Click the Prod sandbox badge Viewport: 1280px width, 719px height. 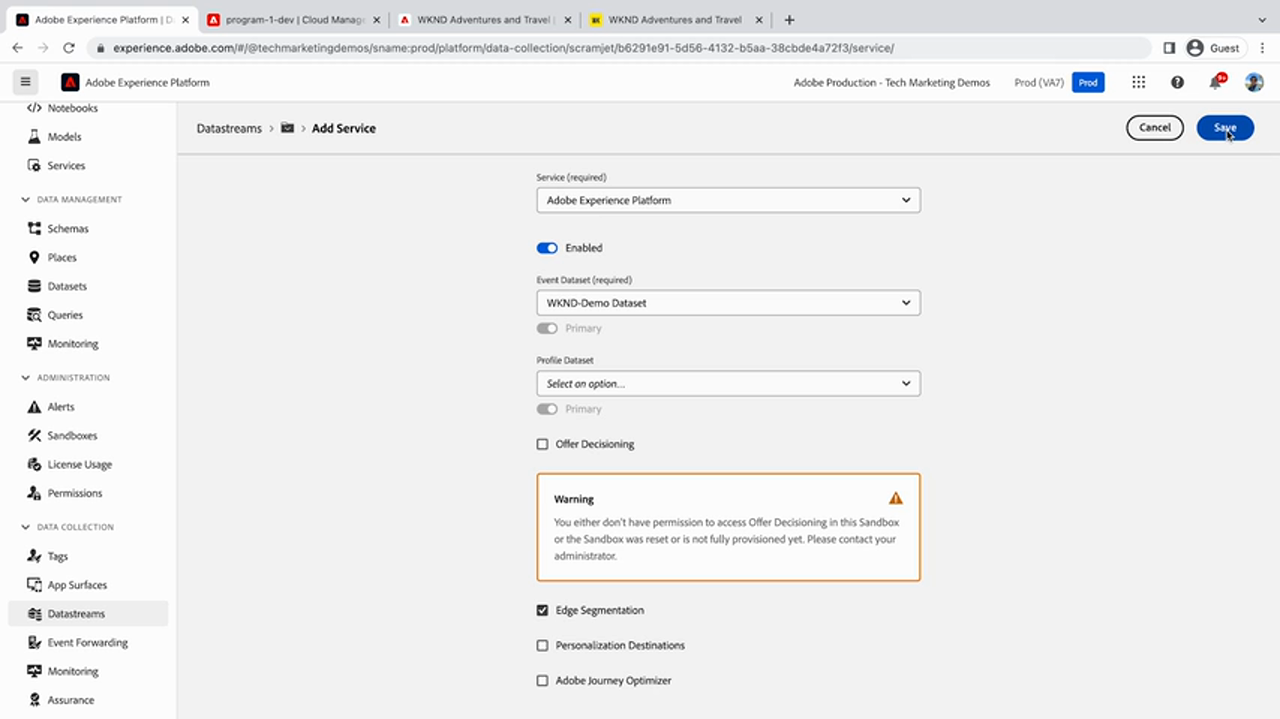(x=1088, y=83)
